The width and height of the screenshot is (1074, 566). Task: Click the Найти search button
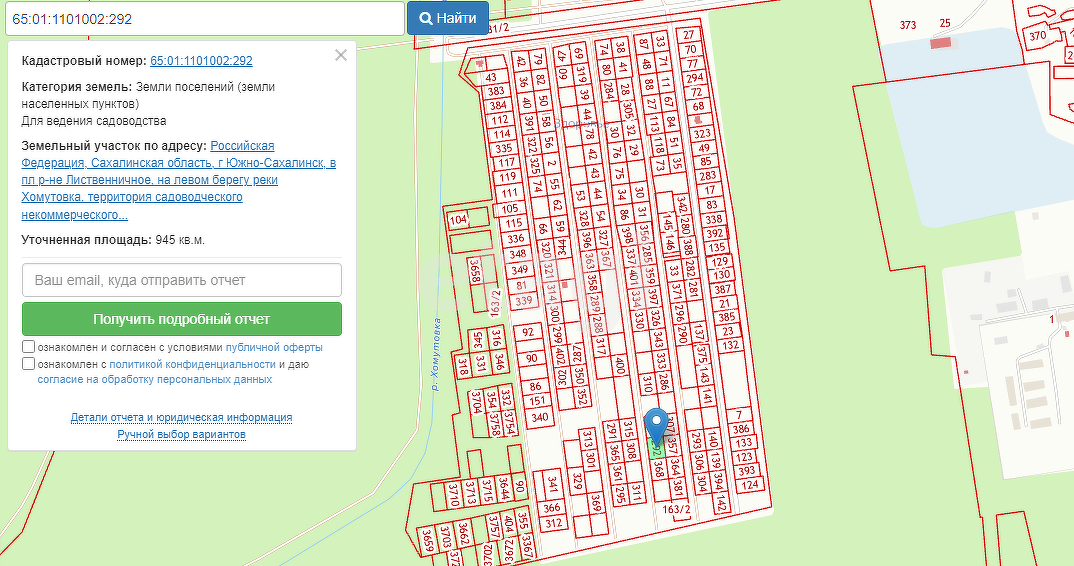coord(447,18)
